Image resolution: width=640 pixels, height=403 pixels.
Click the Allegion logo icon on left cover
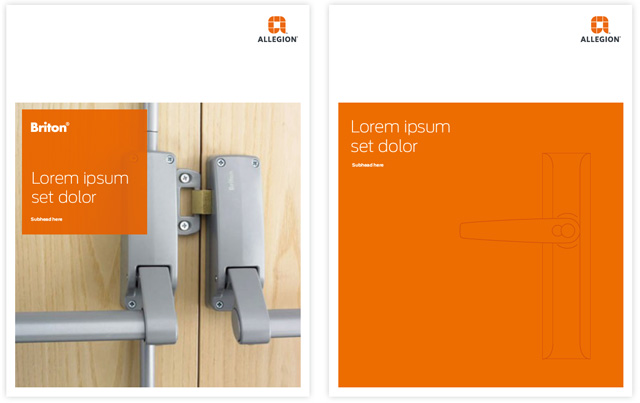[x=277, y=24]
